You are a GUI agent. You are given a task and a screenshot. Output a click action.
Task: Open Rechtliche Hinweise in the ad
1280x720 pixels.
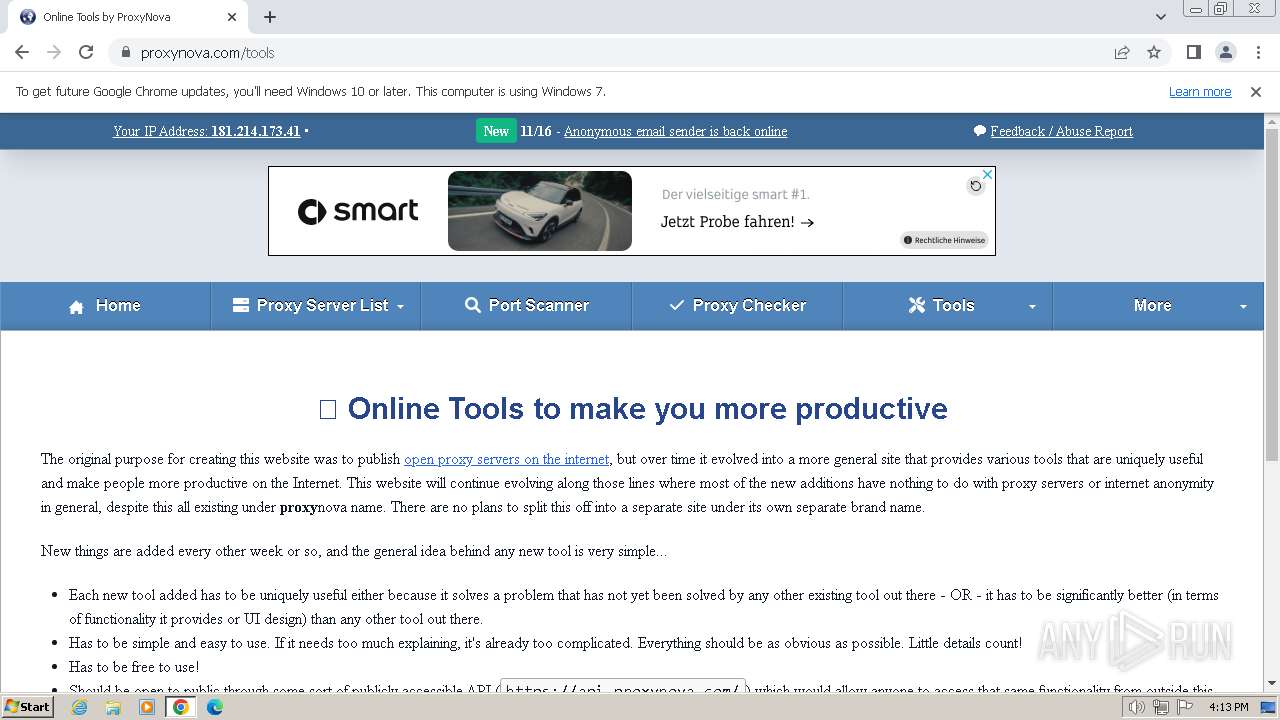(944, 240)
